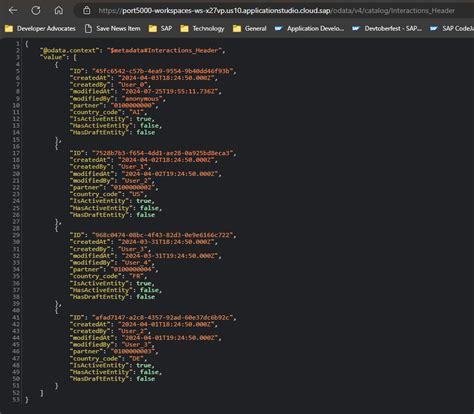Click the browser back arrow
Screen dimensions: 474x414
13,11
